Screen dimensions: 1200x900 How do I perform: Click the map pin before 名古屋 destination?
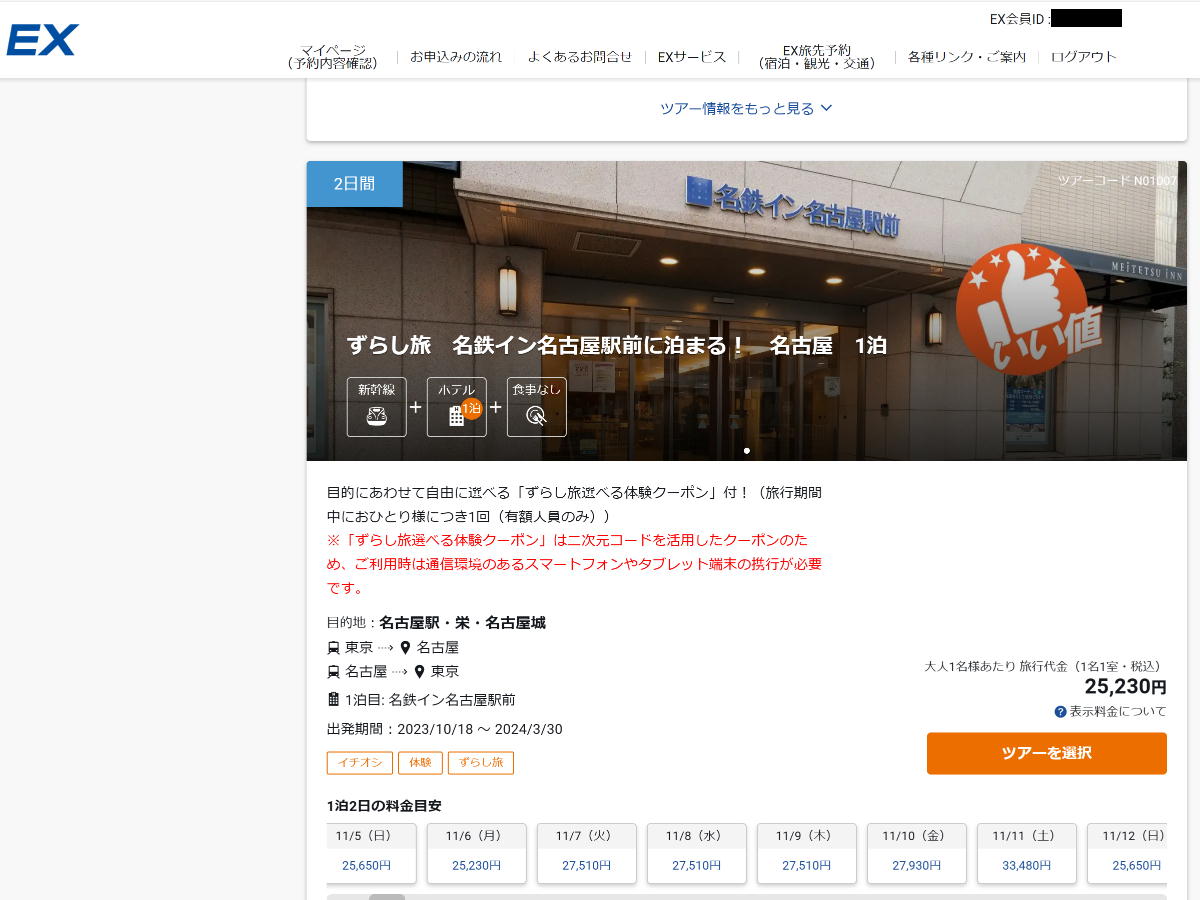point(405,648)
